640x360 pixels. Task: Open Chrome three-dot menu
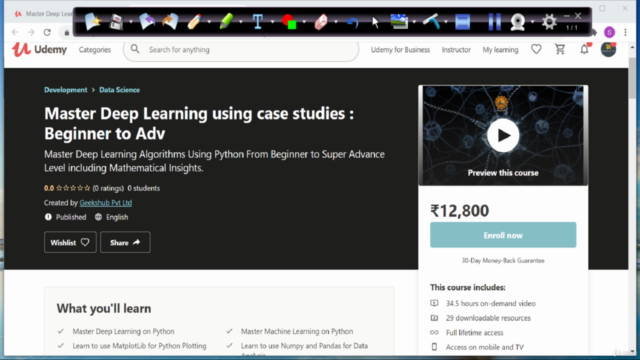point(625,32)
